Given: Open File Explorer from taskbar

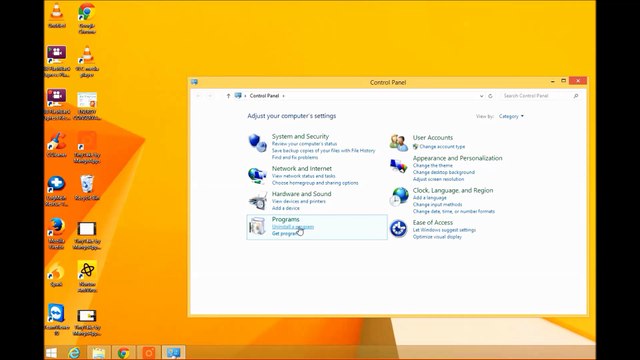Looking at the screenshot, I should tap(98, 353).
